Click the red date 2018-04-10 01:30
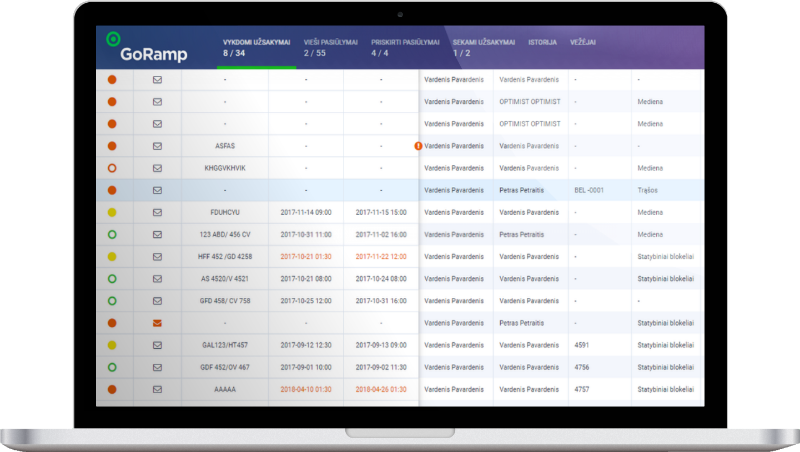The width and height of the screenshot is (800, 452). (x=306, y=389)
